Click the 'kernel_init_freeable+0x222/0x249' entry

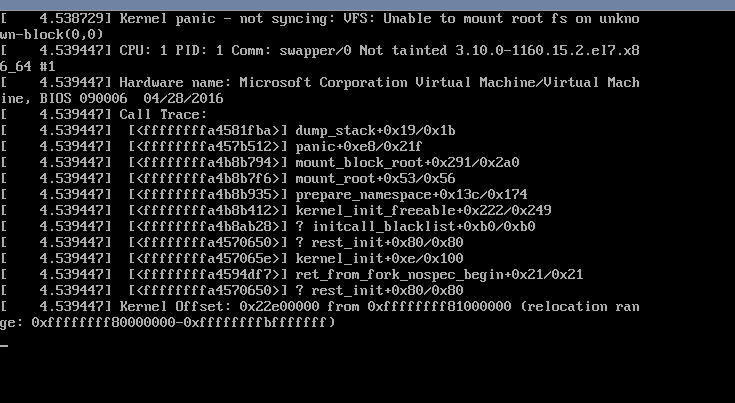click(423, 210)
